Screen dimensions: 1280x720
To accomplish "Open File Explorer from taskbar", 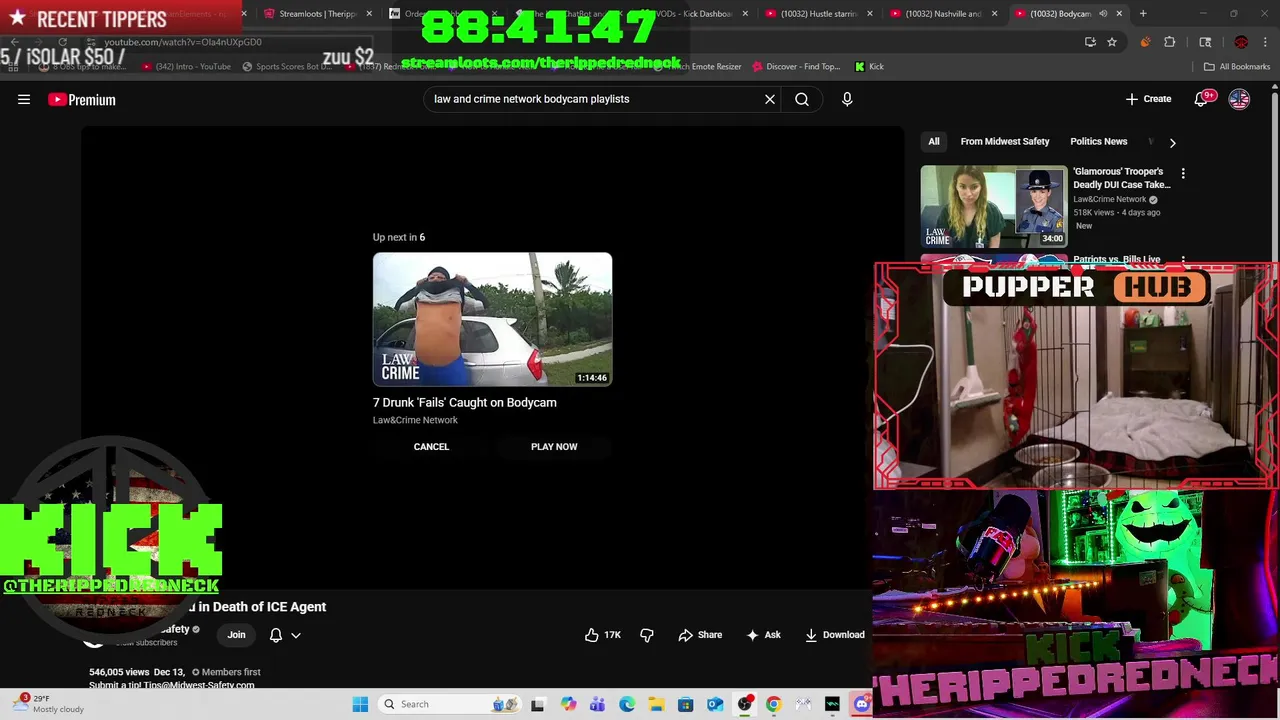I will (656, 705).
